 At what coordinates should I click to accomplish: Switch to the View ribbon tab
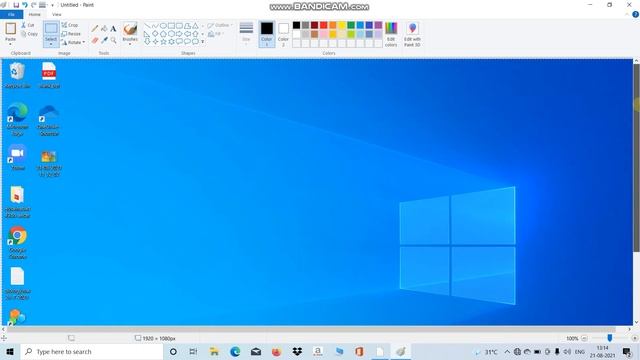57,14
